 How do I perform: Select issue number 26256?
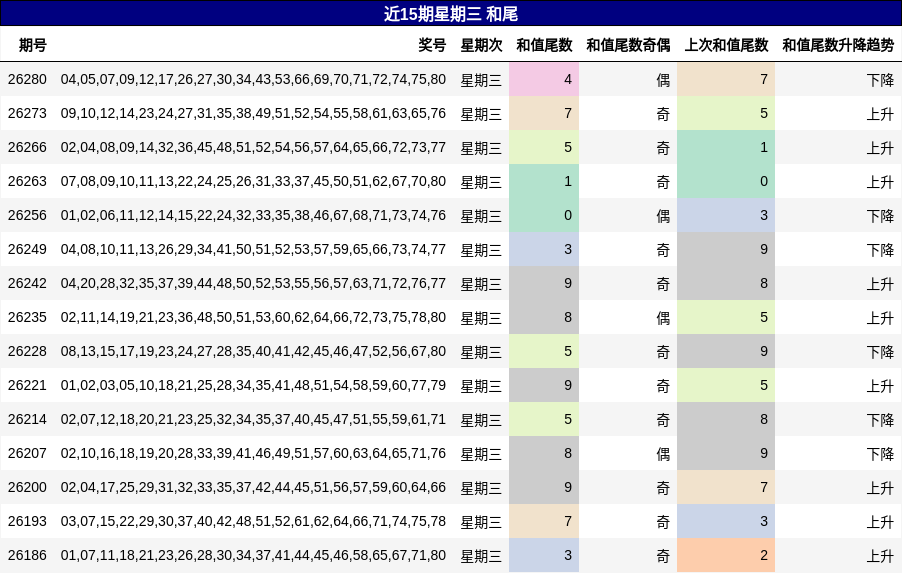pyautogui.click(x=27, y=215)
